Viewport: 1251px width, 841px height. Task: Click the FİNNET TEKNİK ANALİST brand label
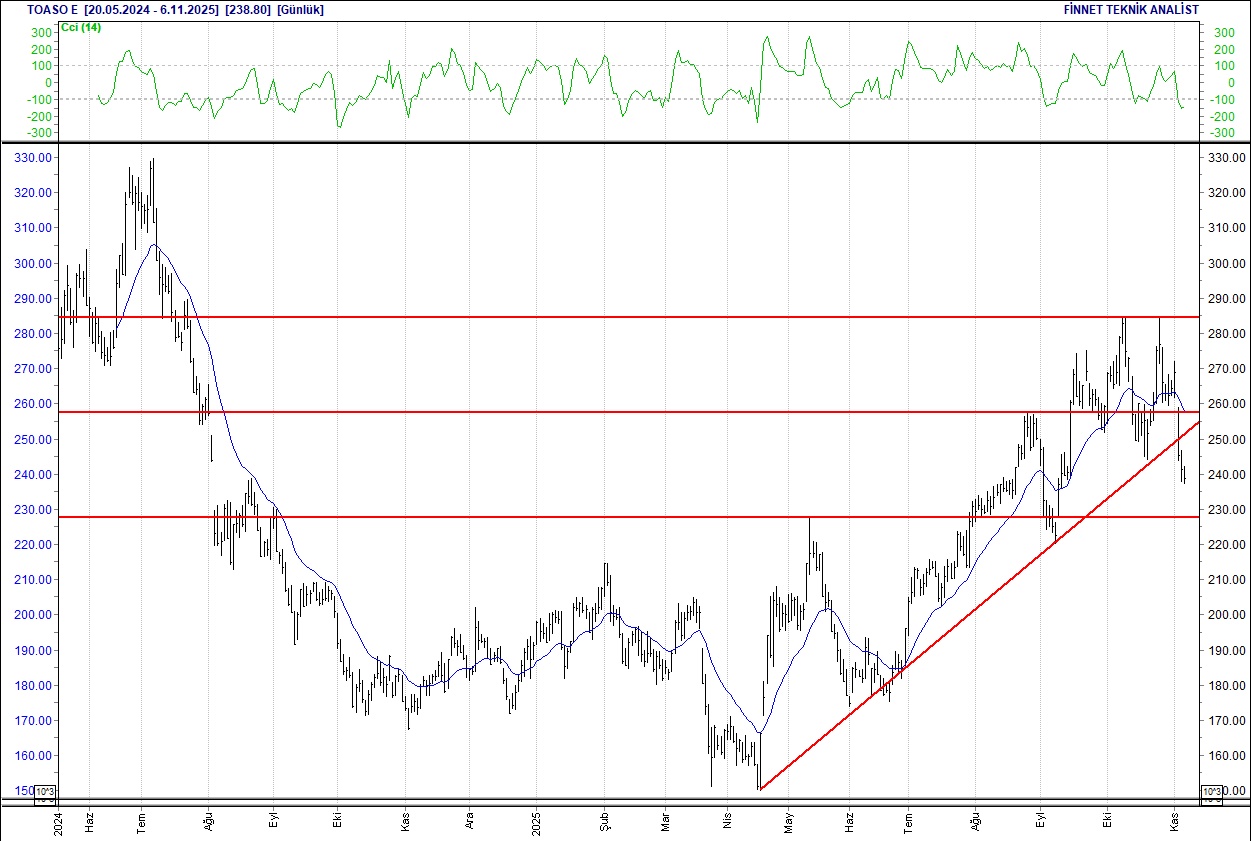[1131, 10]
